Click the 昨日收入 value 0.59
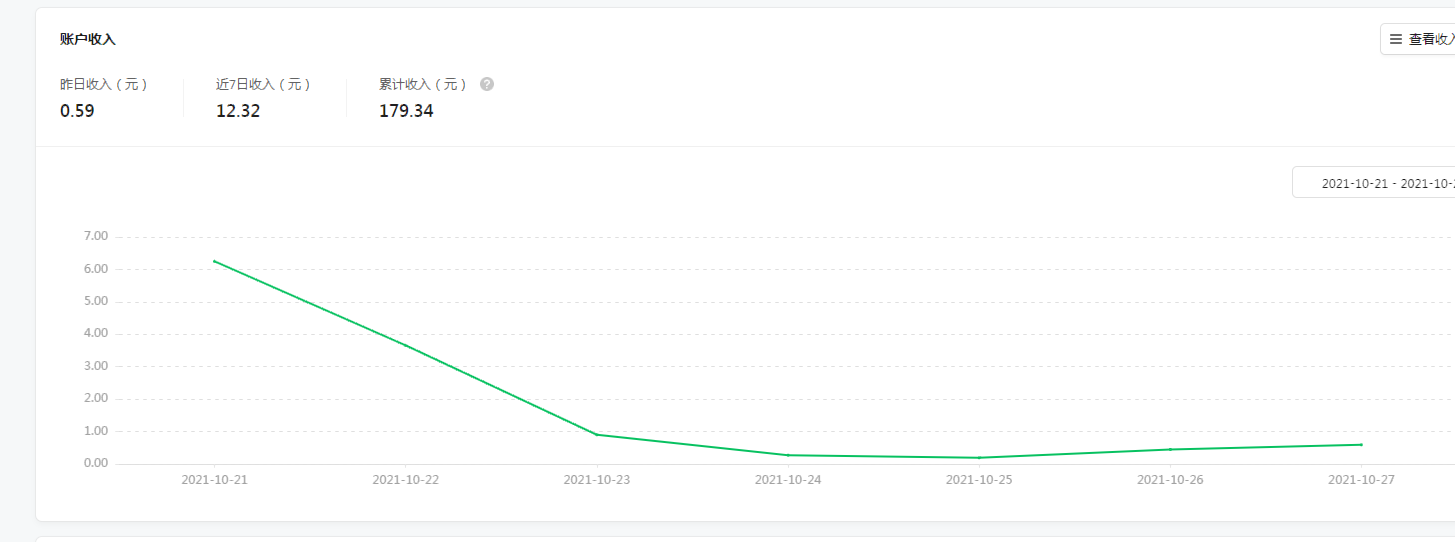The width and height of the screenshot is (1455, 542). pyautogui.click(x=77, y=111)
